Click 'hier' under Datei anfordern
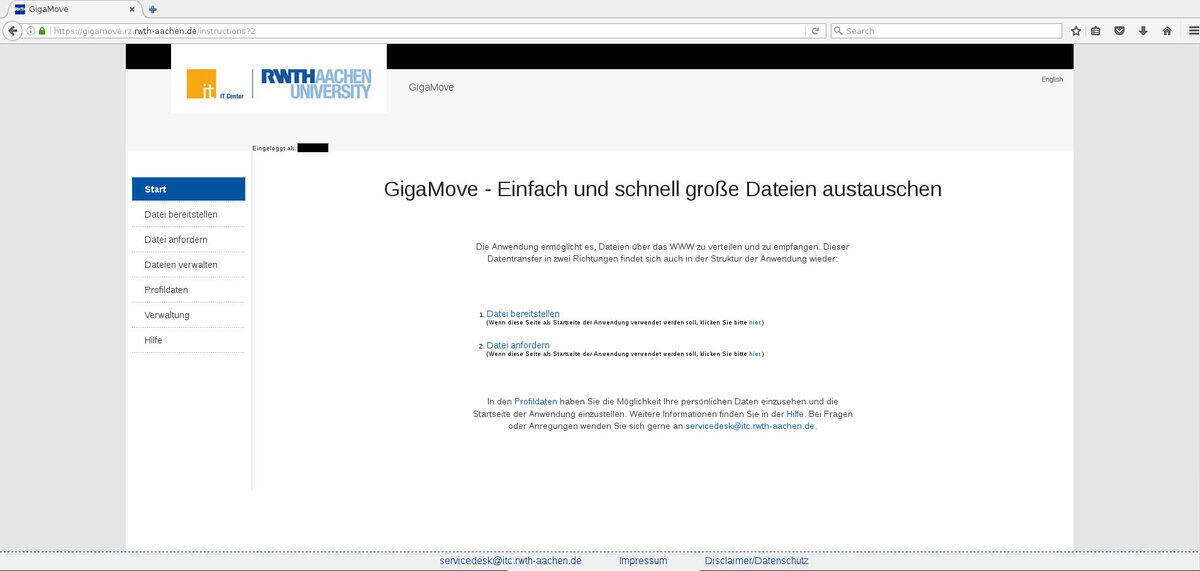The image size is (1200, 571). (x=755, y=354)
